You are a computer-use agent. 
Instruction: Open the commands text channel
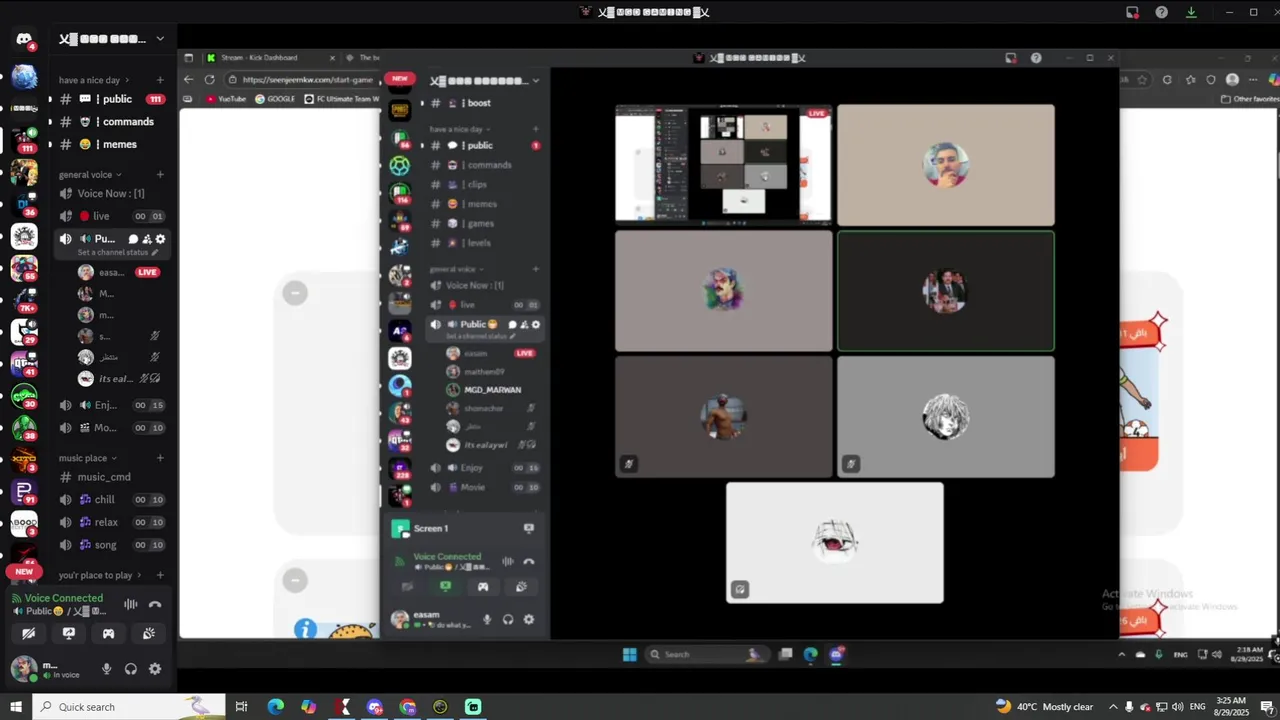110,122
